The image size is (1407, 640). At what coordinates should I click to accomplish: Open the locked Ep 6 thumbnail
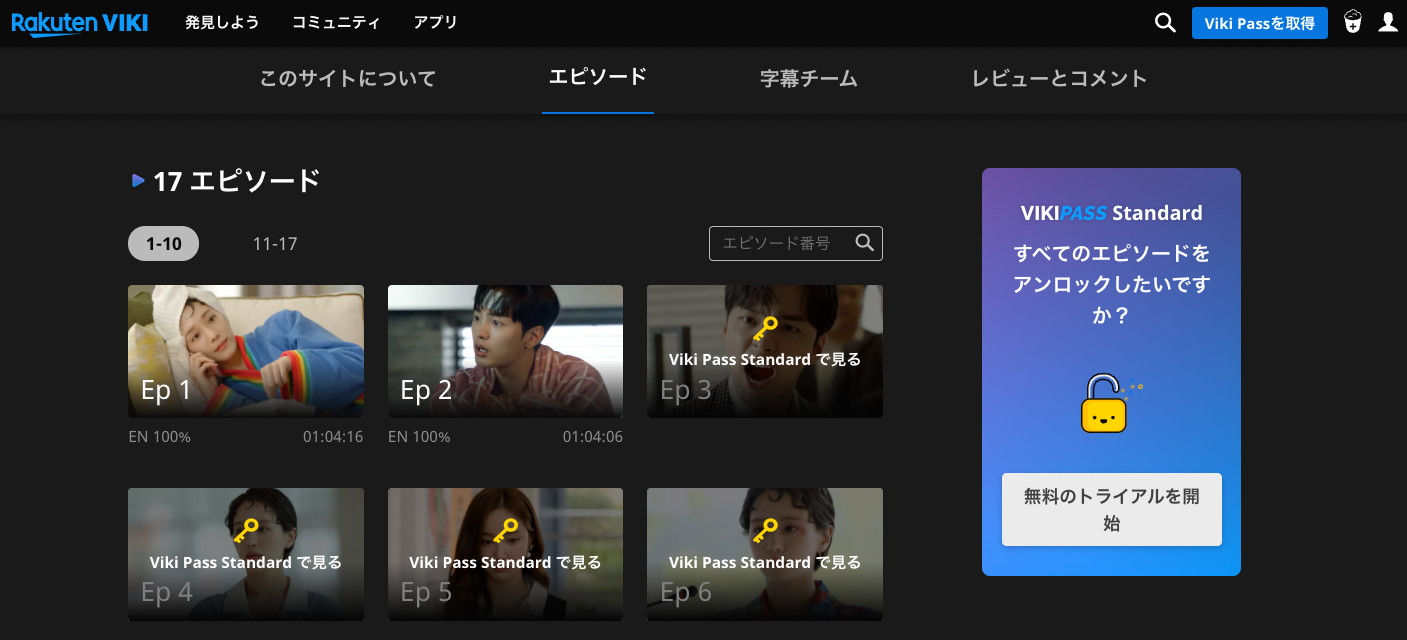pos(765,554)
